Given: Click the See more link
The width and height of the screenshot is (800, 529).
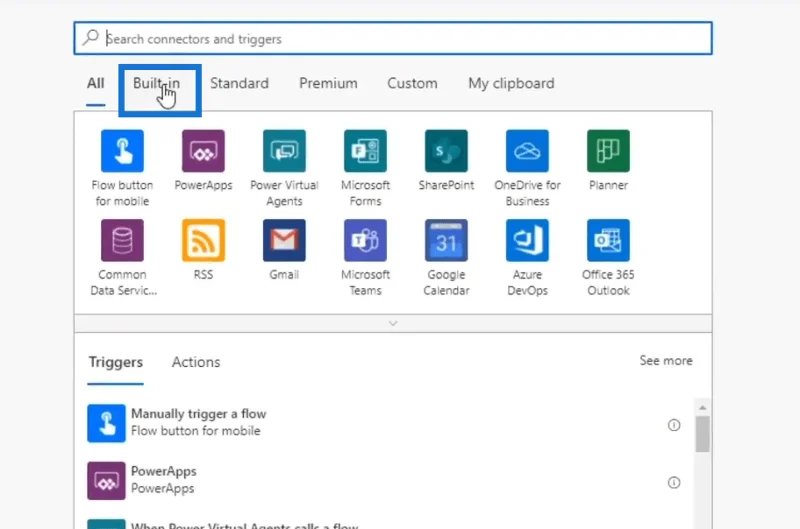Looking at the screenshot, I should click(666, 361).
